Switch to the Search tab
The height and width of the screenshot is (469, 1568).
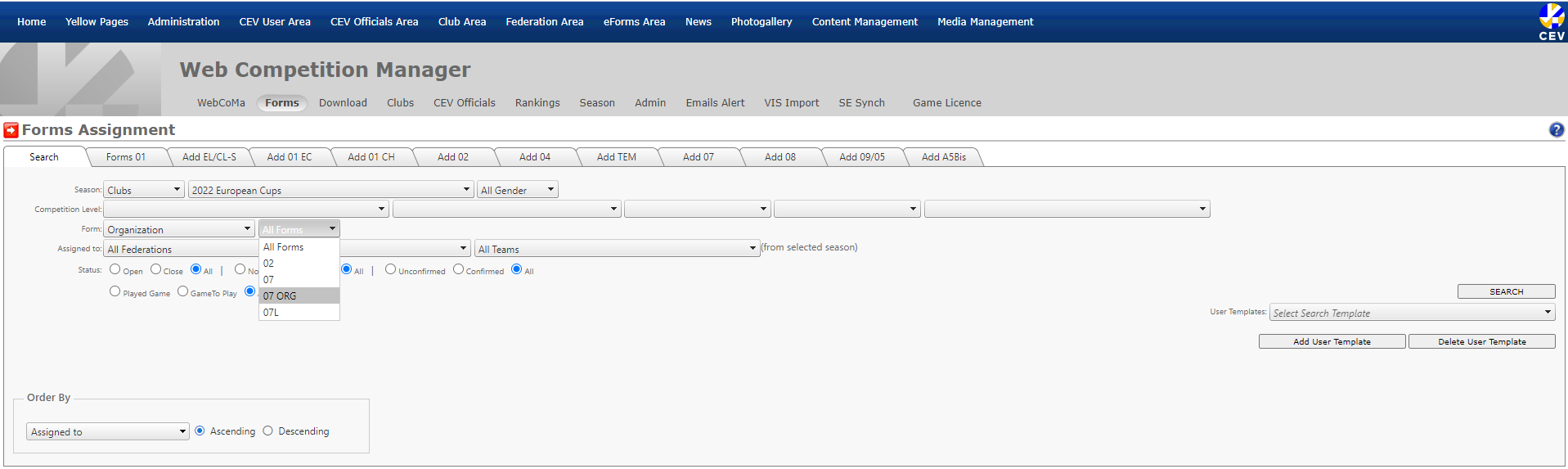(x=44, y=157)
